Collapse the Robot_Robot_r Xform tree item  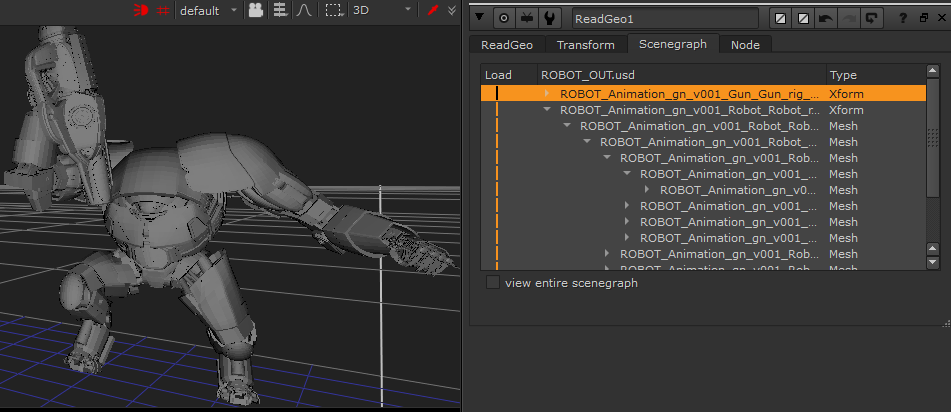pos(547,109)
